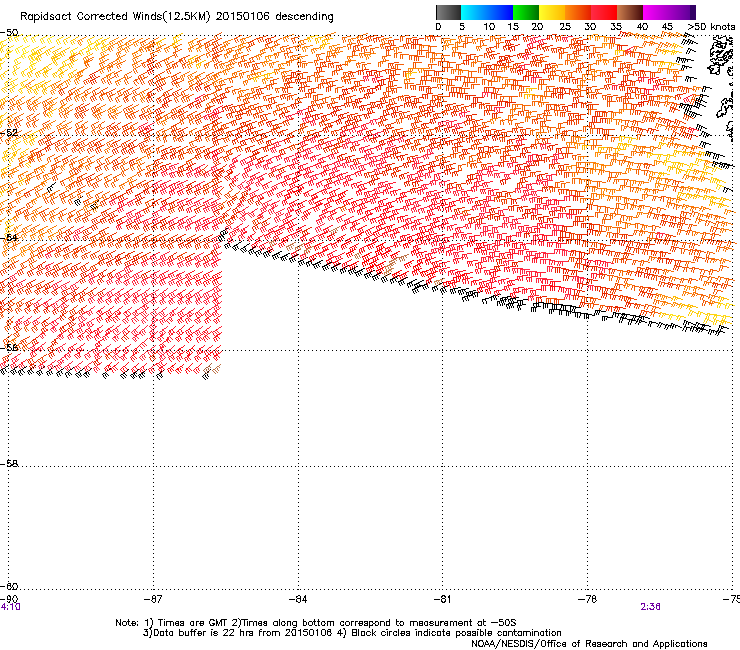Click the green 15-20 knots legend swatch
The width and height of the screenshot is (740, 650).
pos(526,12)
